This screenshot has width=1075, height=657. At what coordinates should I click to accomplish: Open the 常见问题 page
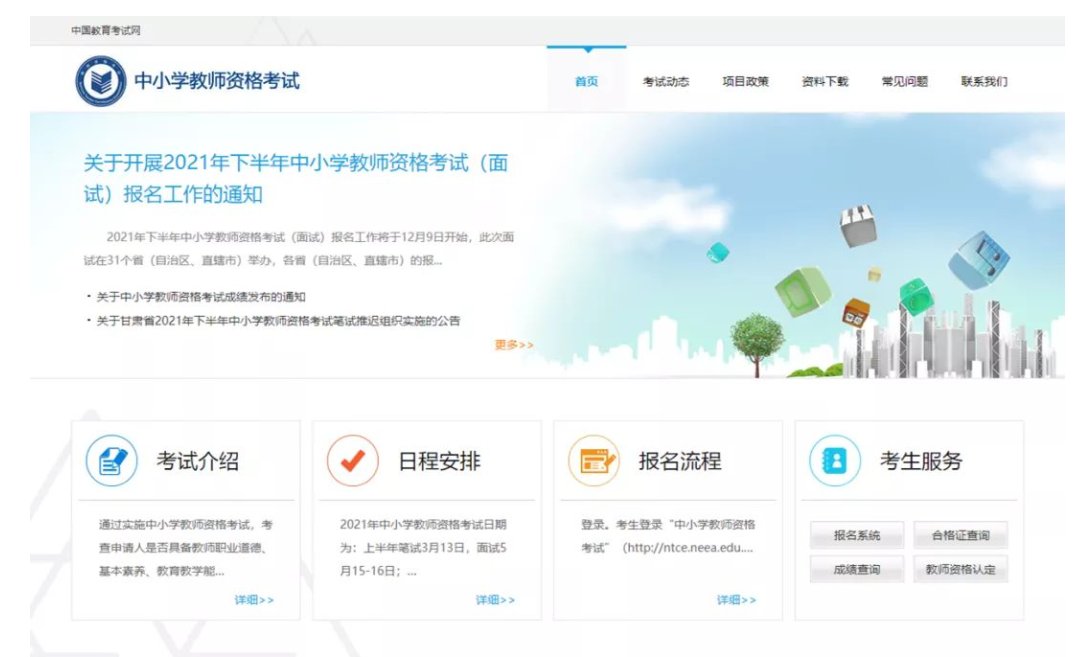(x=903, y=80)
